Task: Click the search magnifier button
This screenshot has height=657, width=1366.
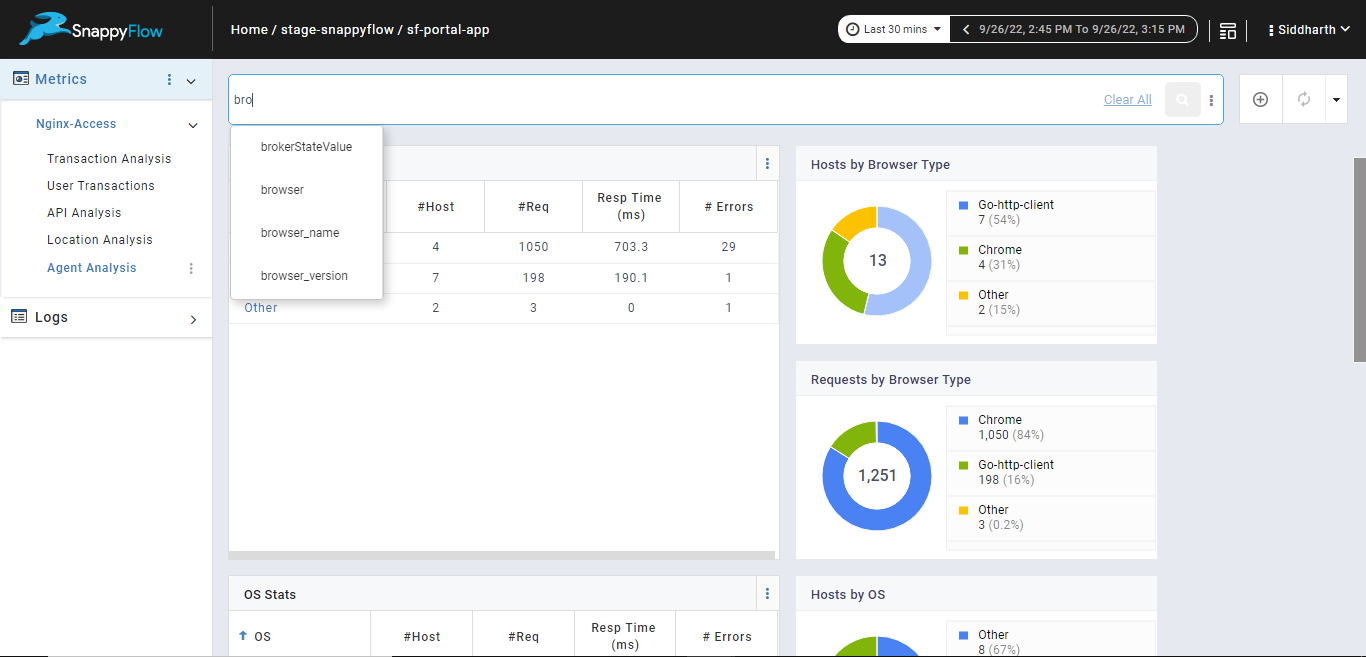Action: click(x=1183, y=100)
